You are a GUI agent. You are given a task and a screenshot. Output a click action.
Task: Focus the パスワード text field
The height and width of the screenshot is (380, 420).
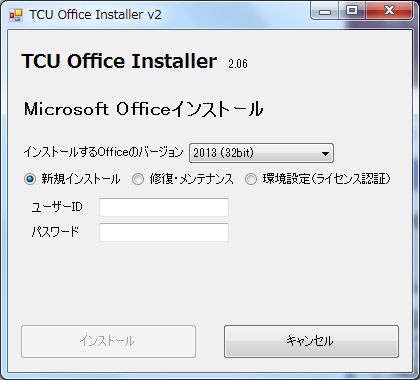pyautogui.click(x=164, y=232)
